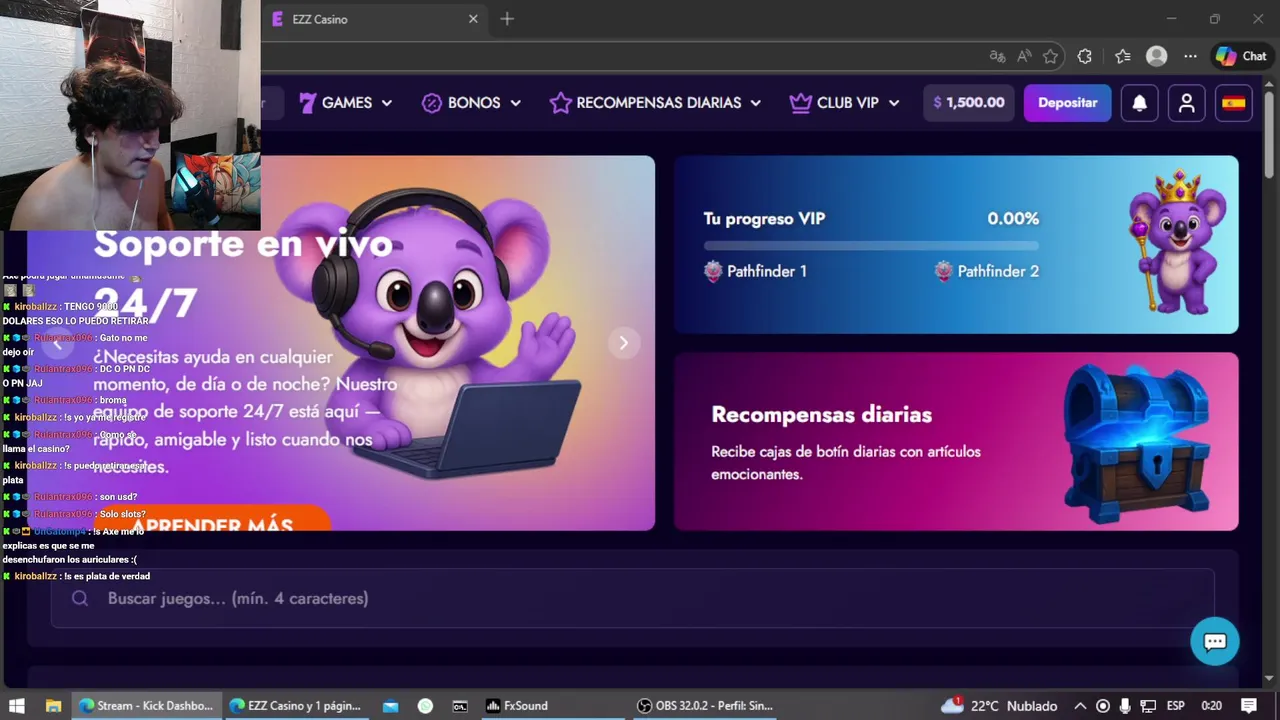Open the terminal app in taskbar

[460, 706]
